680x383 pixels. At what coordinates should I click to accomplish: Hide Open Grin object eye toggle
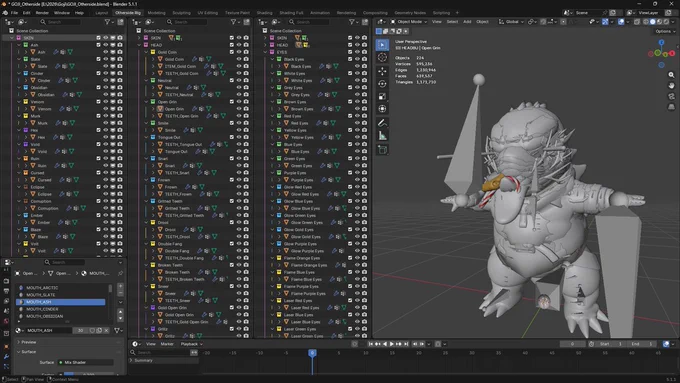click(x=239, y=109)
